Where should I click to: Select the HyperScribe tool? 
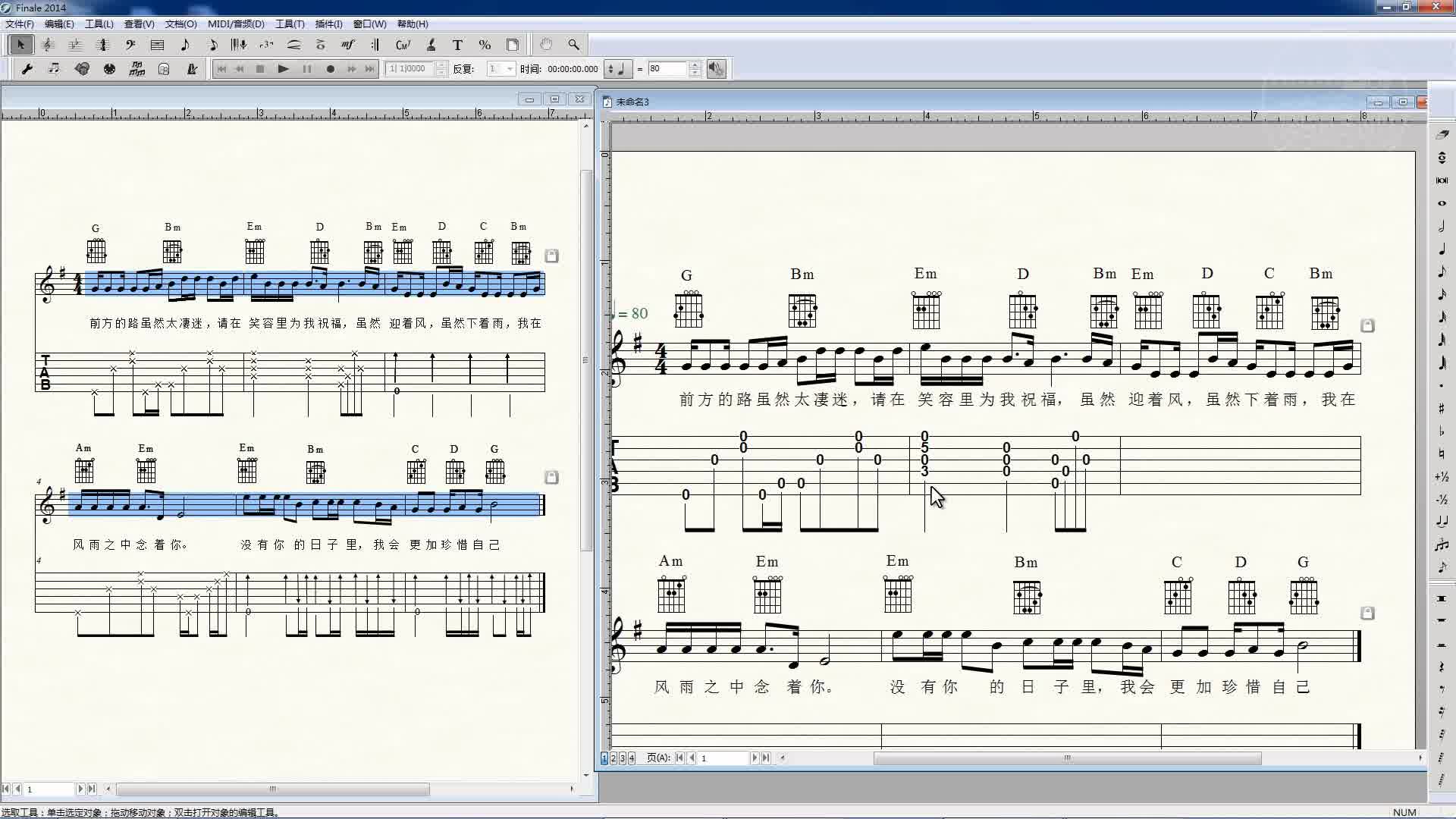(x=239, y=45)
